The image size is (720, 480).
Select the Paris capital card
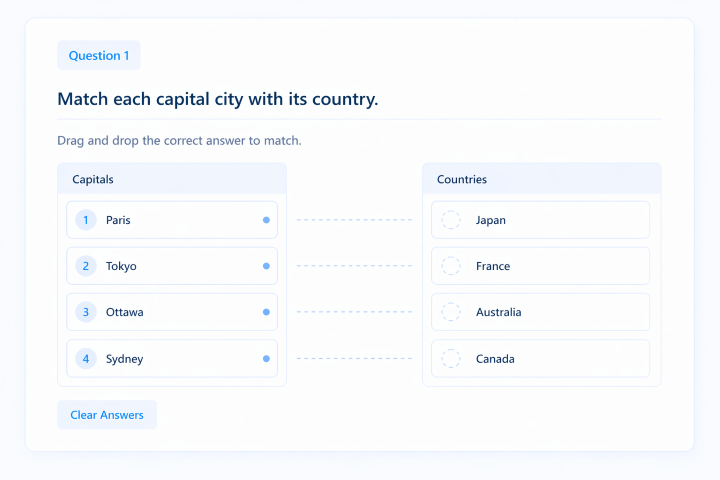click(172, 220)
